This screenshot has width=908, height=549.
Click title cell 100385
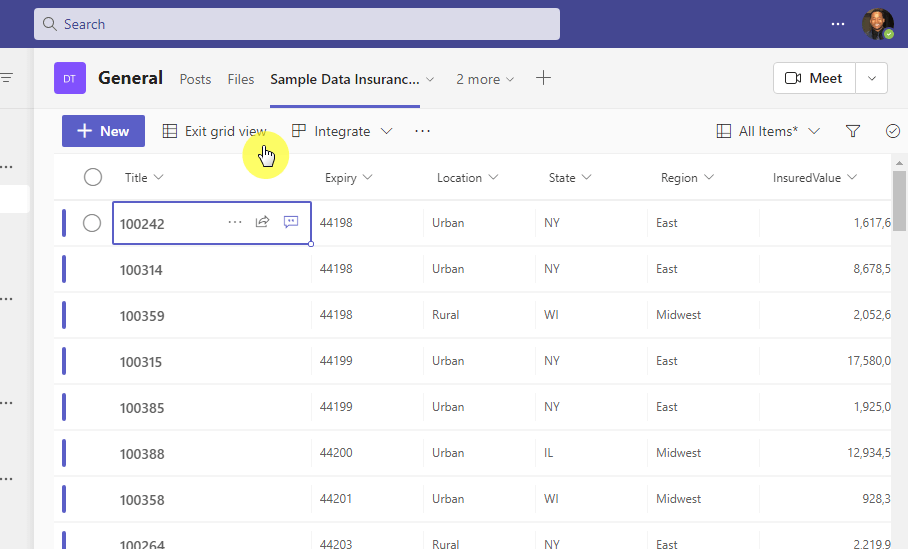(x=211, y=408)
